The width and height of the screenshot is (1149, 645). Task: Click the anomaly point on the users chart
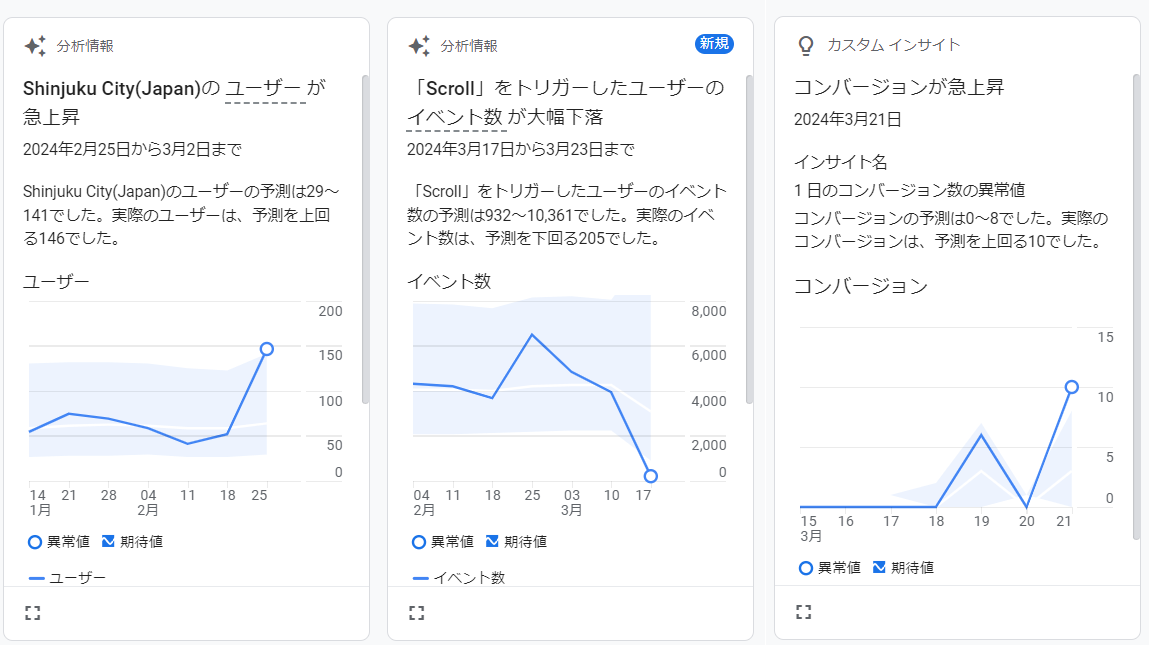(267, 349)
